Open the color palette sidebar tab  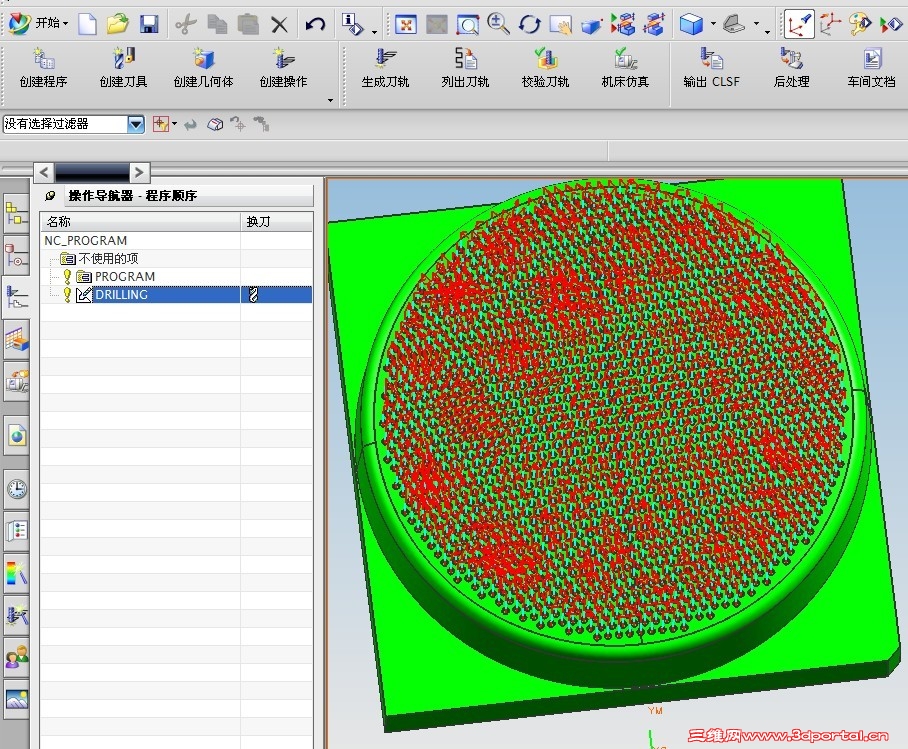(17, 573)
